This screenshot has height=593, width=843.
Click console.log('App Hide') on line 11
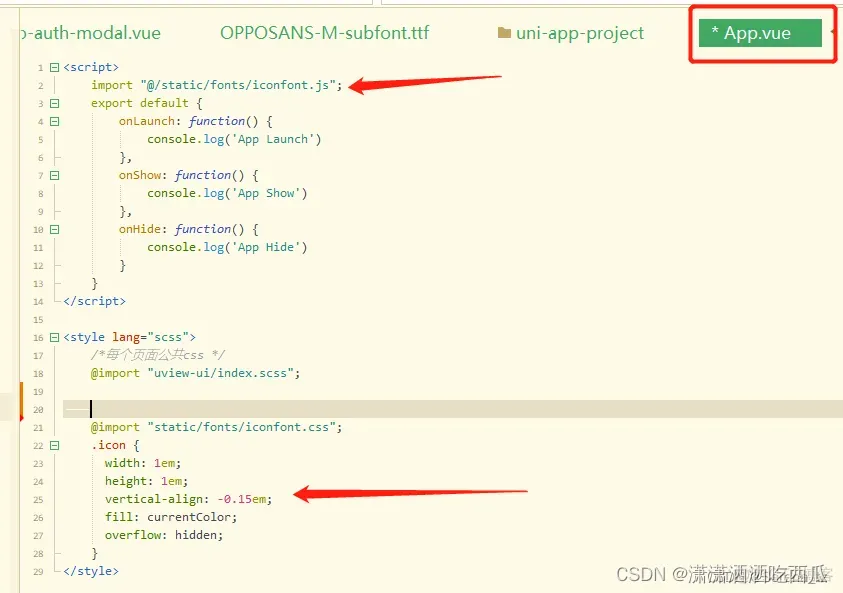[227, 247]
